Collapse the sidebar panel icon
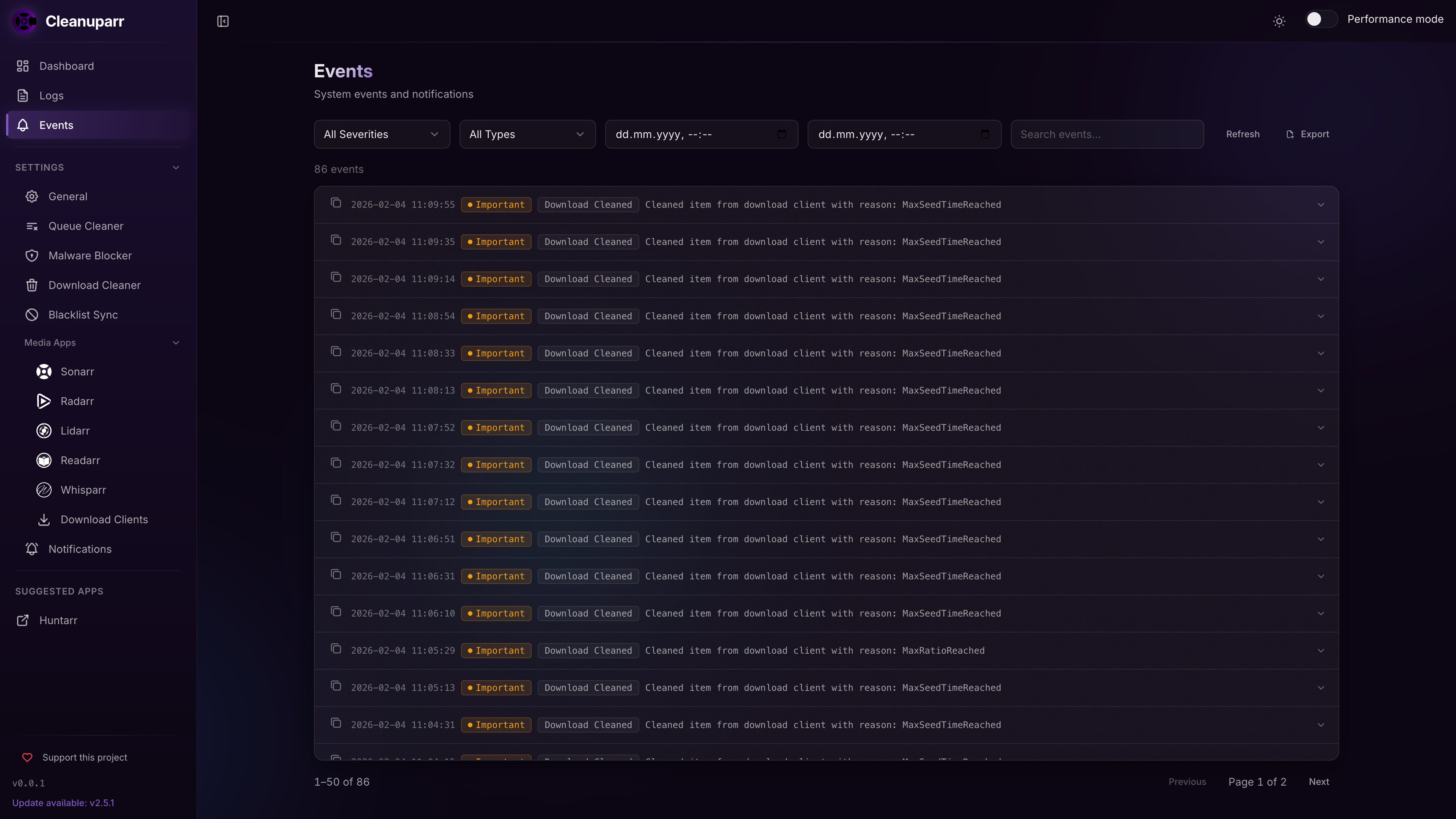The height and width of the screenshot is (819, 1456). (x=223, y=21)
